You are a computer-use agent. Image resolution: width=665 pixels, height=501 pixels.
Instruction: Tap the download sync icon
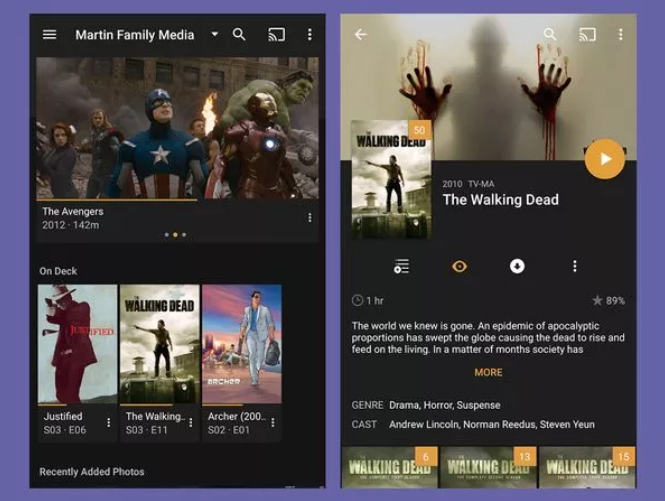[x=517, y=266]
